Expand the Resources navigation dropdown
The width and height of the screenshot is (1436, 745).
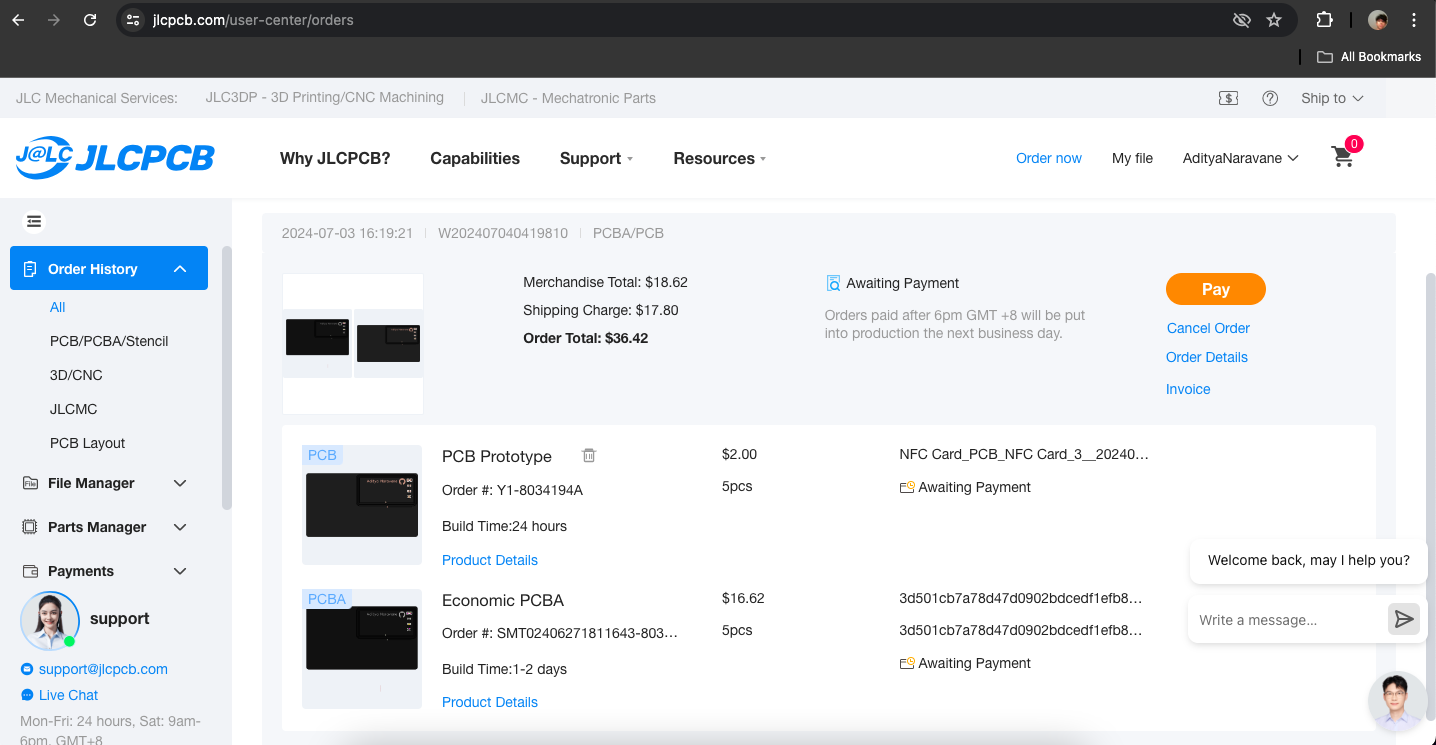pos(720,158)
